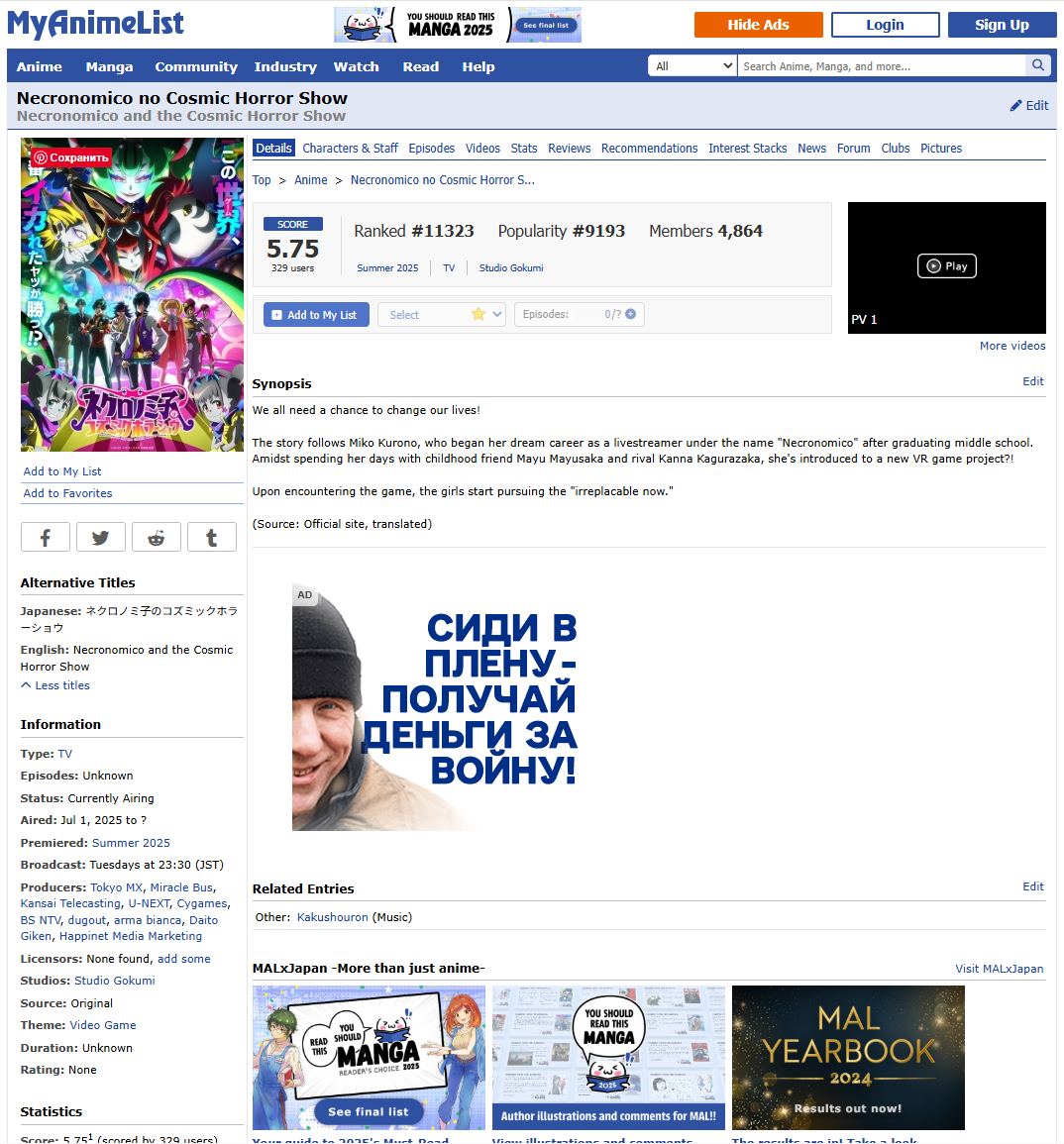Image resolution: width=1064 pixels, height=1144 pixels.
Task: Share page on Facebook icon
Action: coord(46,538)
